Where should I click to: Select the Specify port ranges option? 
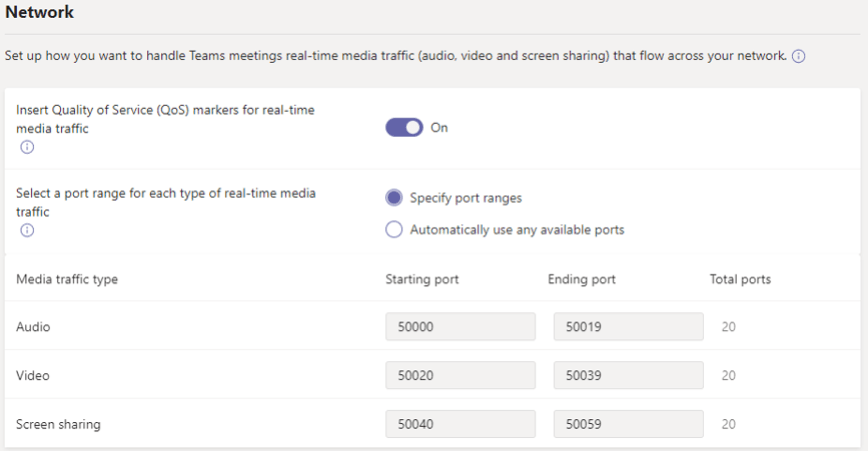coord(394,198)
